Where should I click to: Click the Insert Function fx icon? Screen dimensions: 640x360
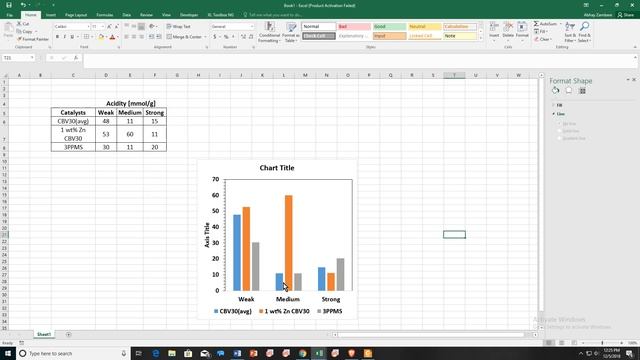click(x=76, y=58)
